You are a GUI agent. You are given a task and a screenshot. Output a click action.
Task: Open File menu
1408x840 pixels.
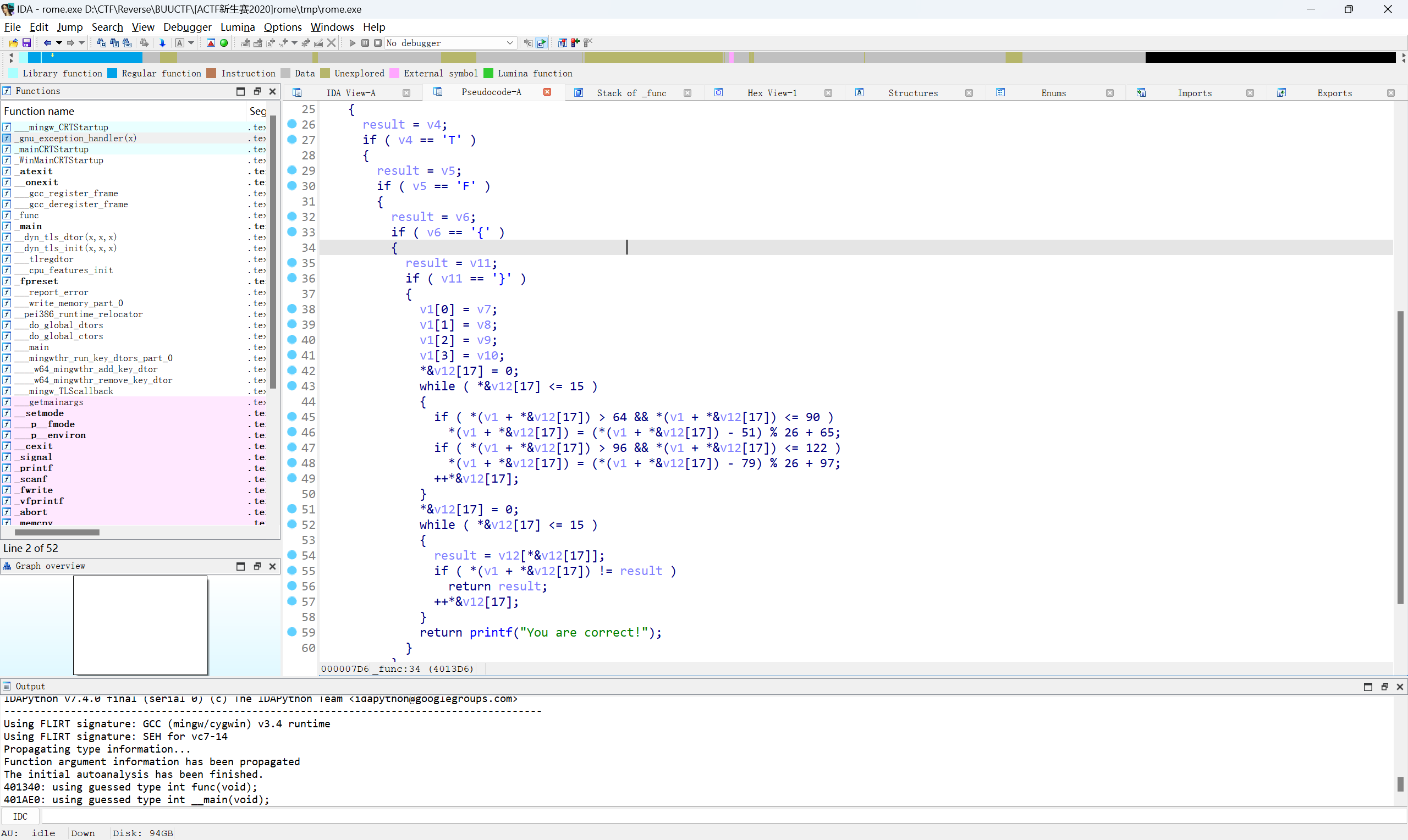pyautogui.click(x=13, y=26)
